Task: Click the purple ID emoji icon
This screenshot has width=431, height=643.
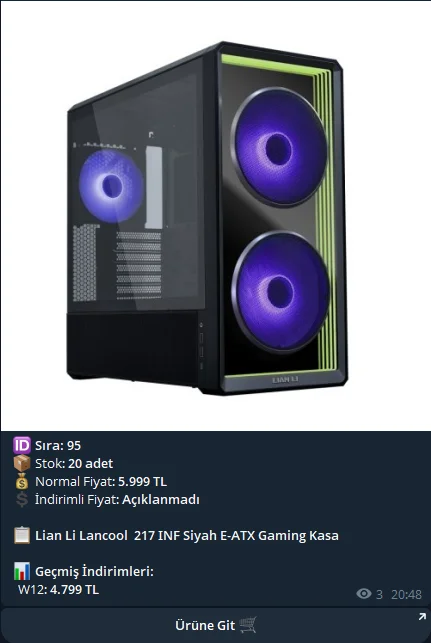Action: click(22, 445)
